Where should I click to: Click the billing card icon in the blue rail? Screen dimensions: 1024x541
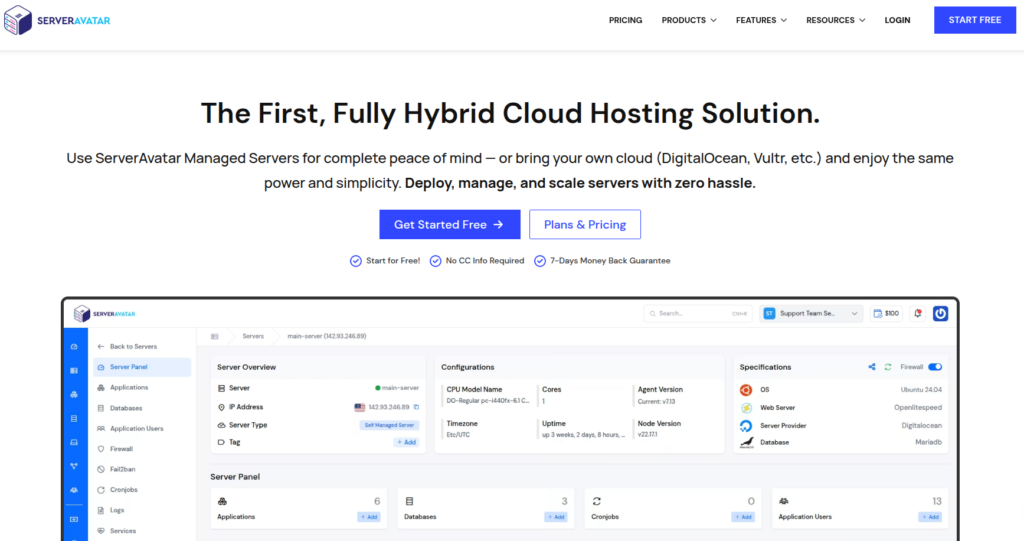point(74,519)
